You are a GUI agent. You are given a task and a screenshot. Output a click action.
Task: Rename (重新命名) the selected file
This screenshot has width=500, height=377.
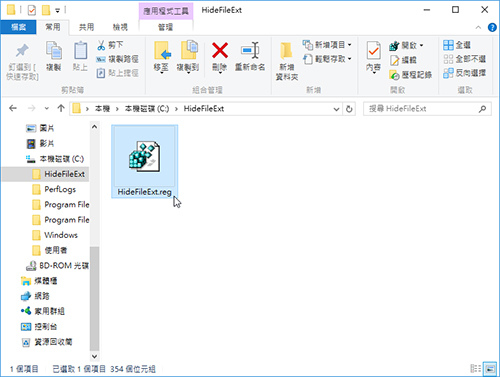(x=250, y=57)
